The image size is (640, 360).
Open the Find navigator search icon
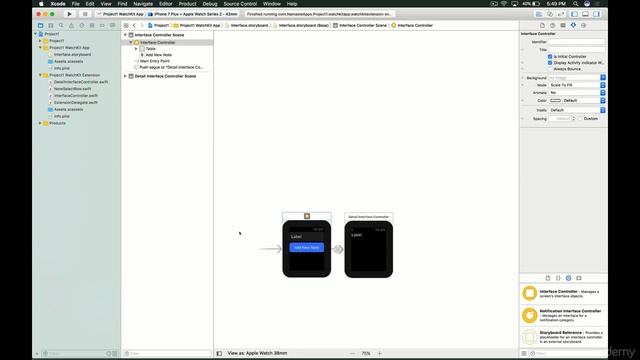click(61, 25)
